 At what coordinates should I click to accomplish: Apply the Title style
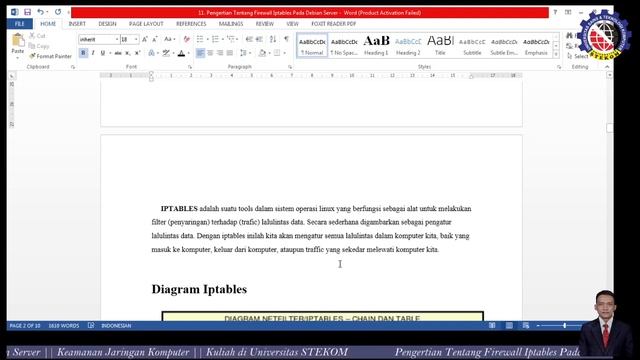440,46
